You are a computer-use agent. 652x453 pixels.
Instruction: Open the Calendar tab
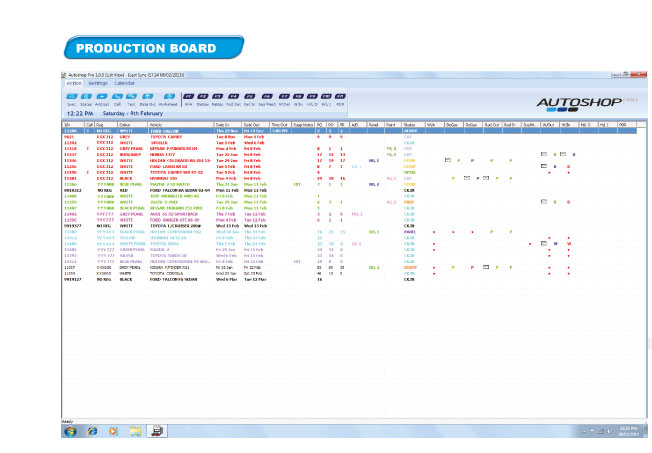tap(124, 83)
